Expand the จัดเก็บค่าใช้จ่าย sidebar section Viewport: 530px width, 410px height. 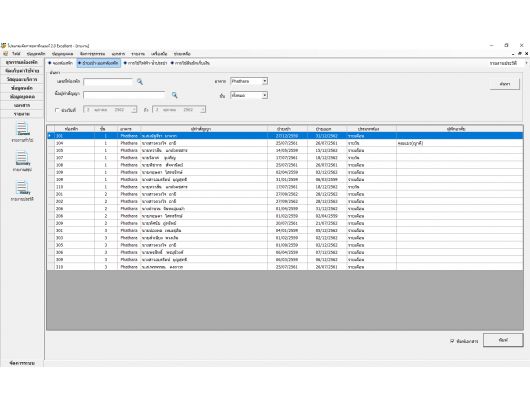click(22, 71)
